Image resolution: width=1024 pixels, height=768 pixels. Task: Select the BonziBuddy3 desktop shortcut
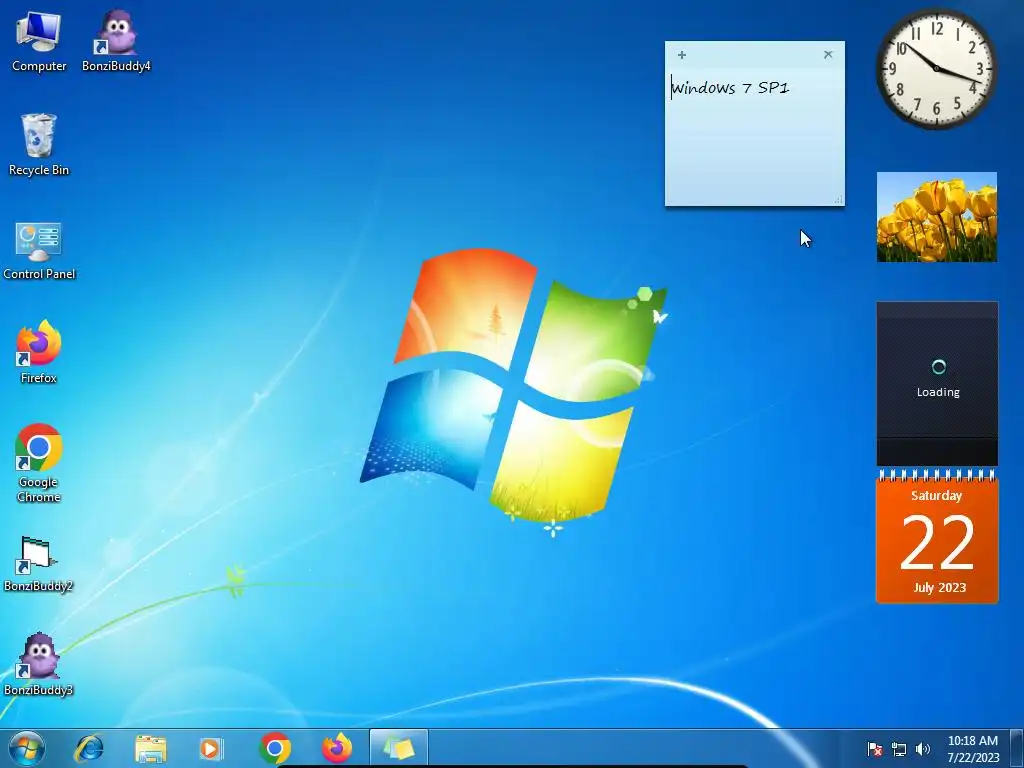pos(39,664)
